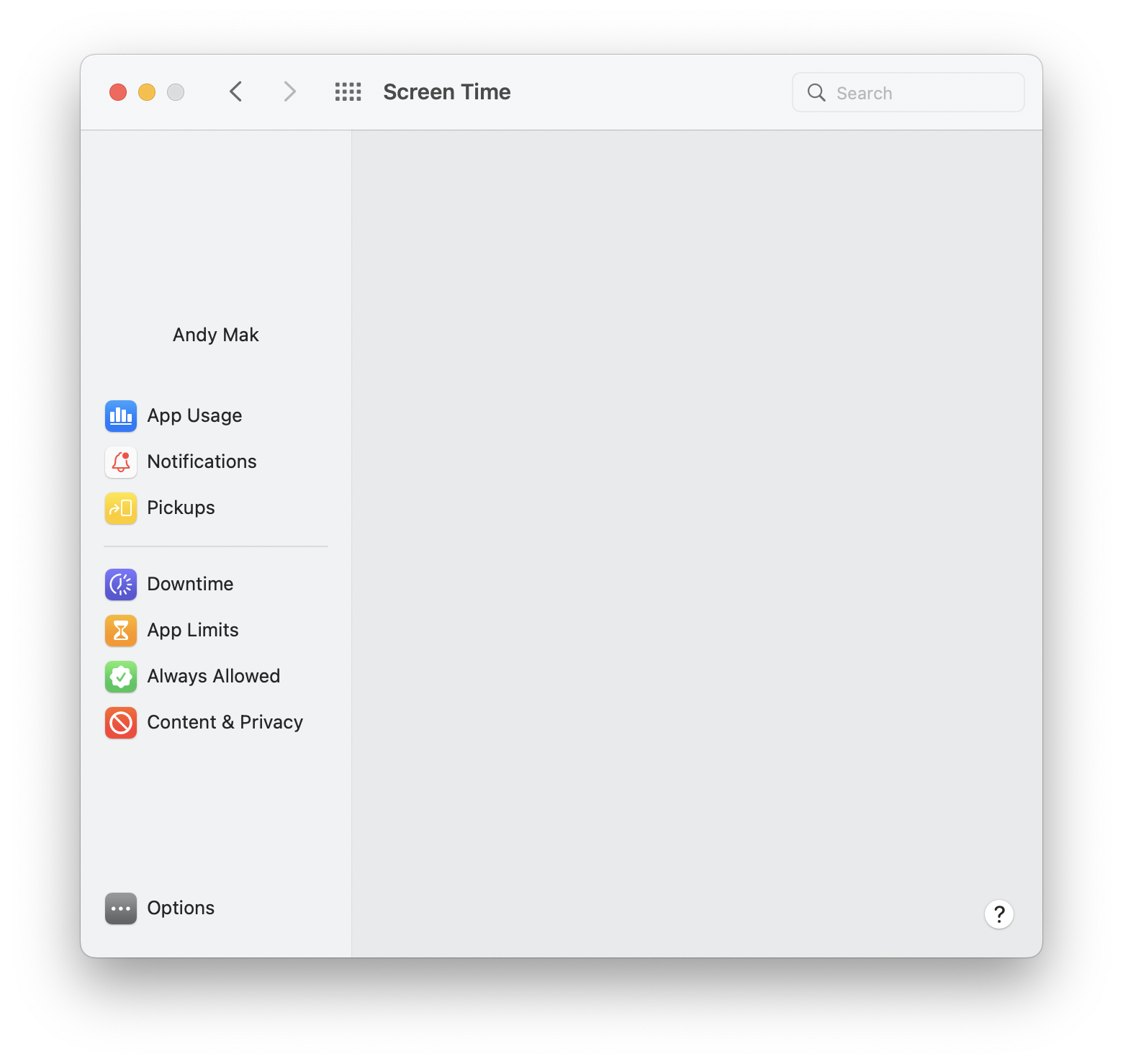The height and width of the screenshot is (1064, 1123).
Task: Select Content & Privacy restriction icon
Action: pos(121,723)
